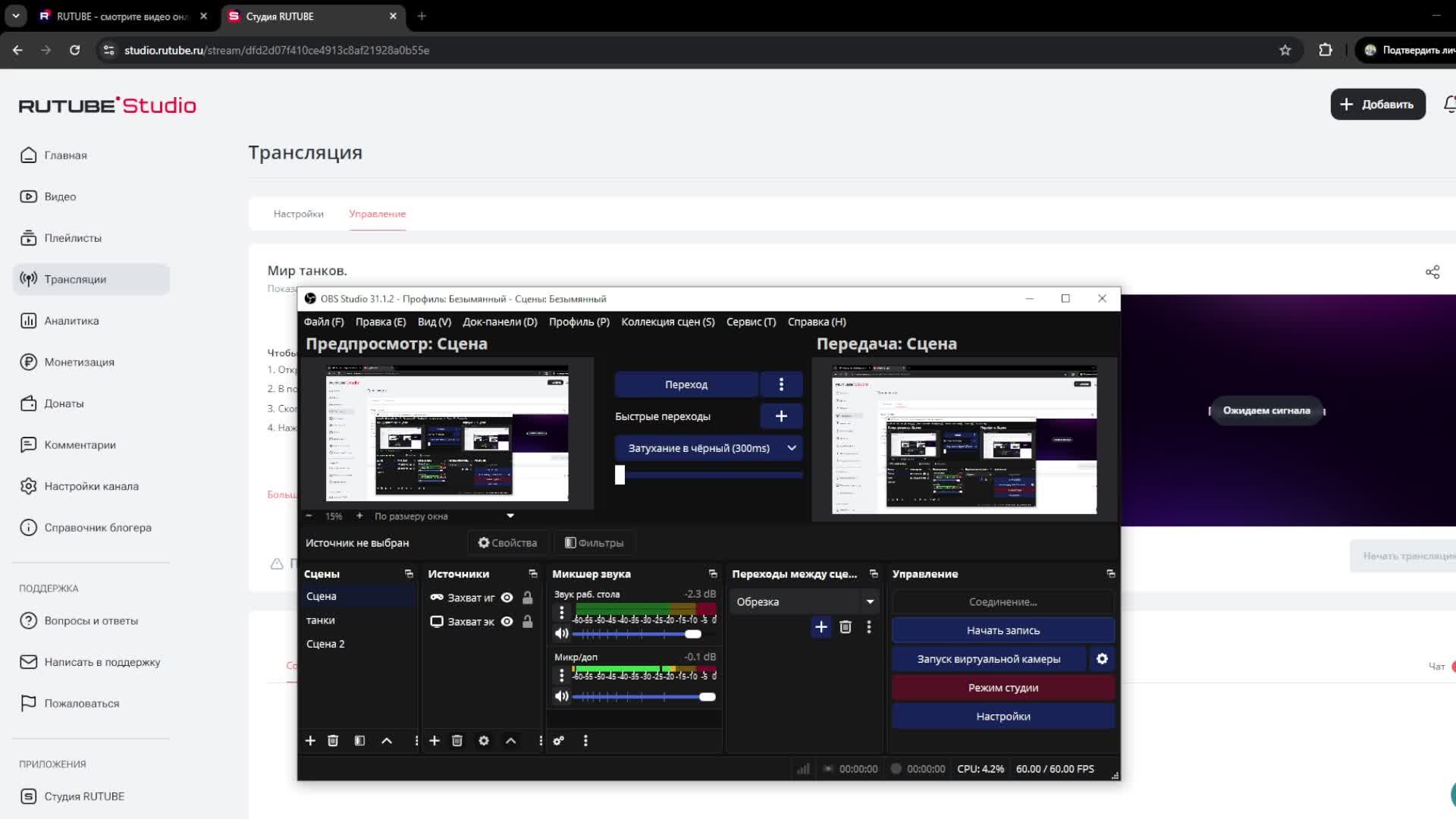Mute the Звук раб. стола speaker icon
This screenshot has width=1456, height=819.
[x=561, y=634]
